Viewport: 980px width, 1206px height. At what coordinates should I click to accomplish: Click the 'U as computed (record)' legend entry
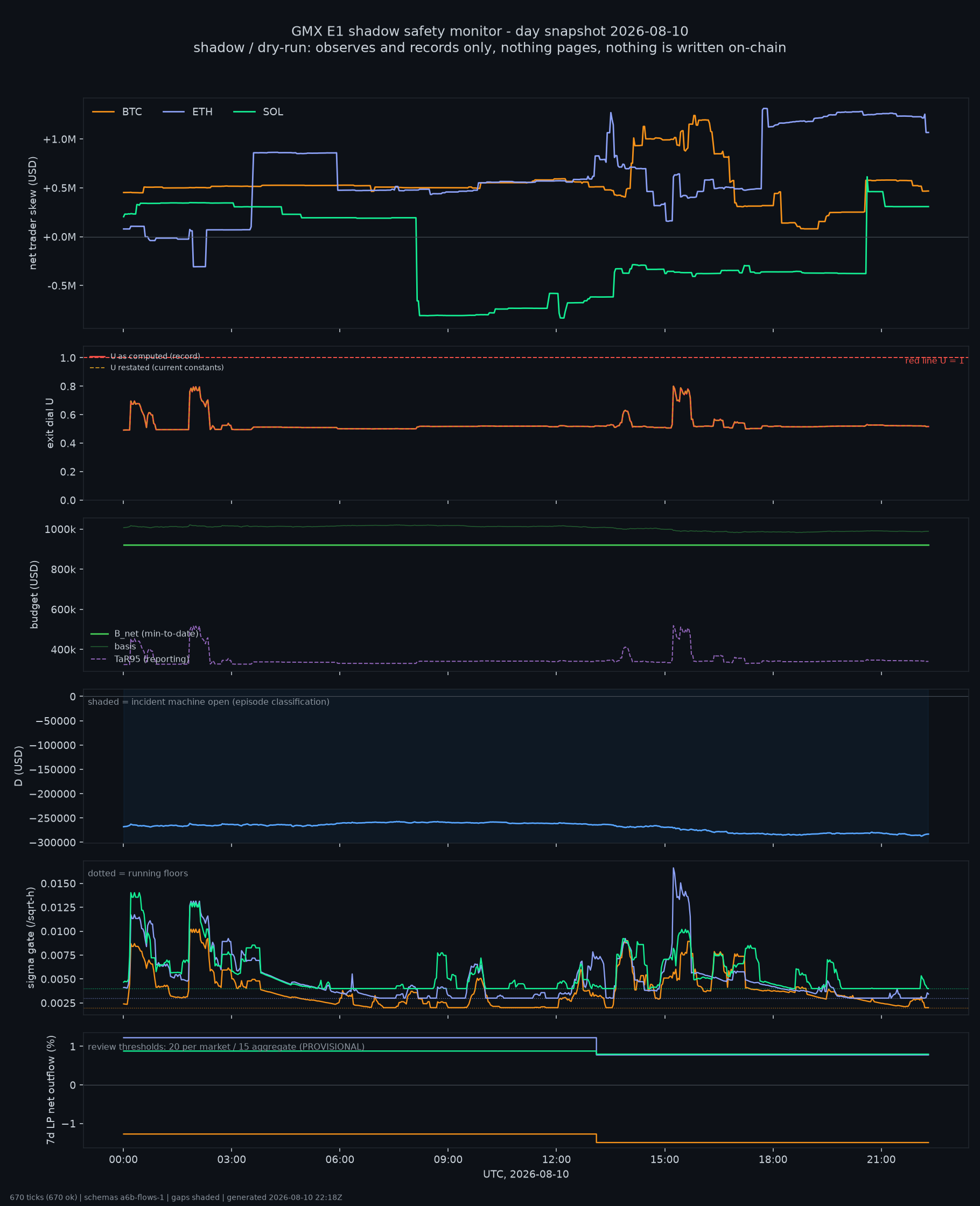click(x=144, y=356)
